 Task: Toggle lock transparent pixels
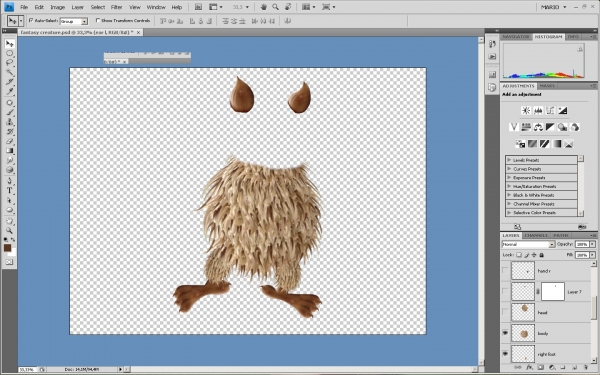point(519,255)
